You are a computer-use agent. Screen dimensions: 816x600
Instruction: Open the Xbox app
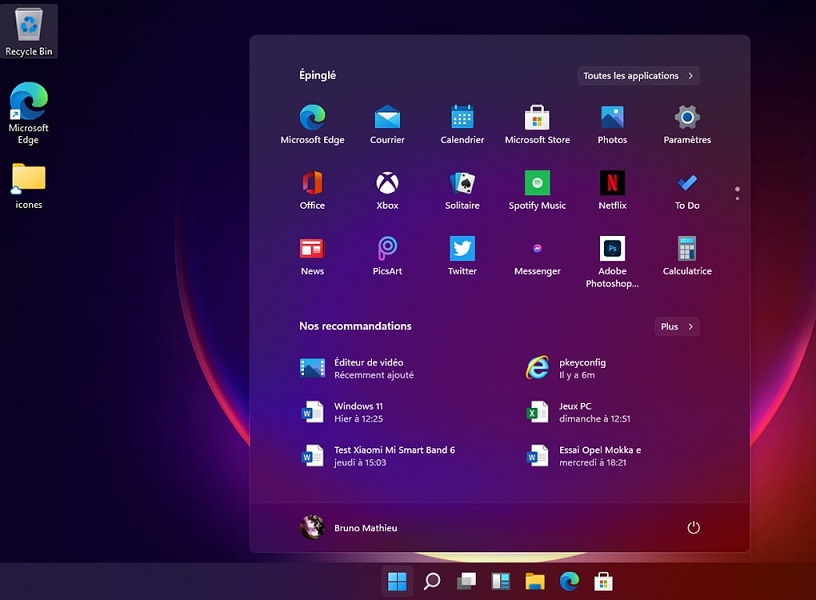point(387,184)
